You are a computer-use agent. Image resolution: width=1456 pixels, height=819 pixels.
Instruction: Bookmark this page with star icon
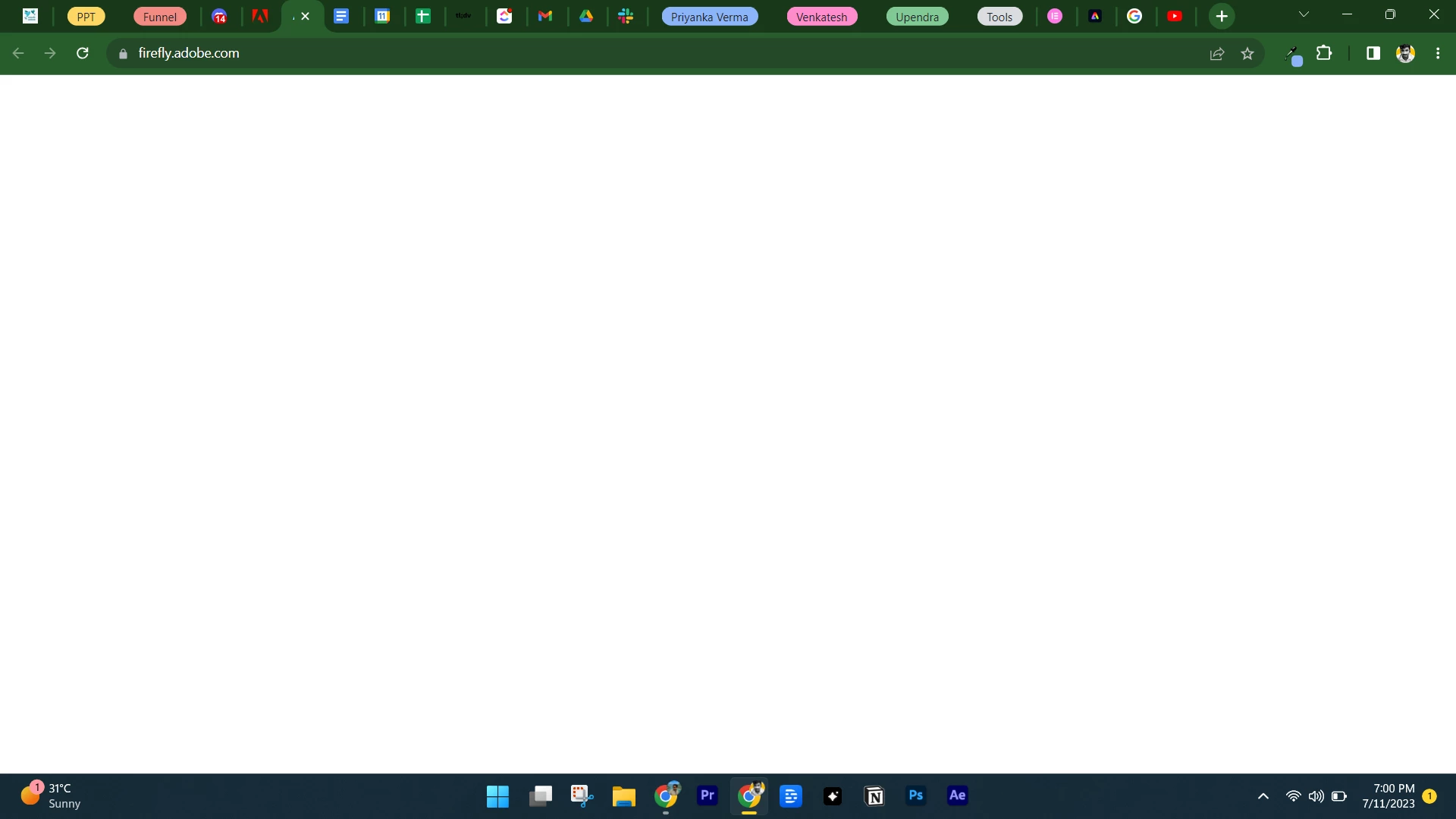pos(1247,53)
